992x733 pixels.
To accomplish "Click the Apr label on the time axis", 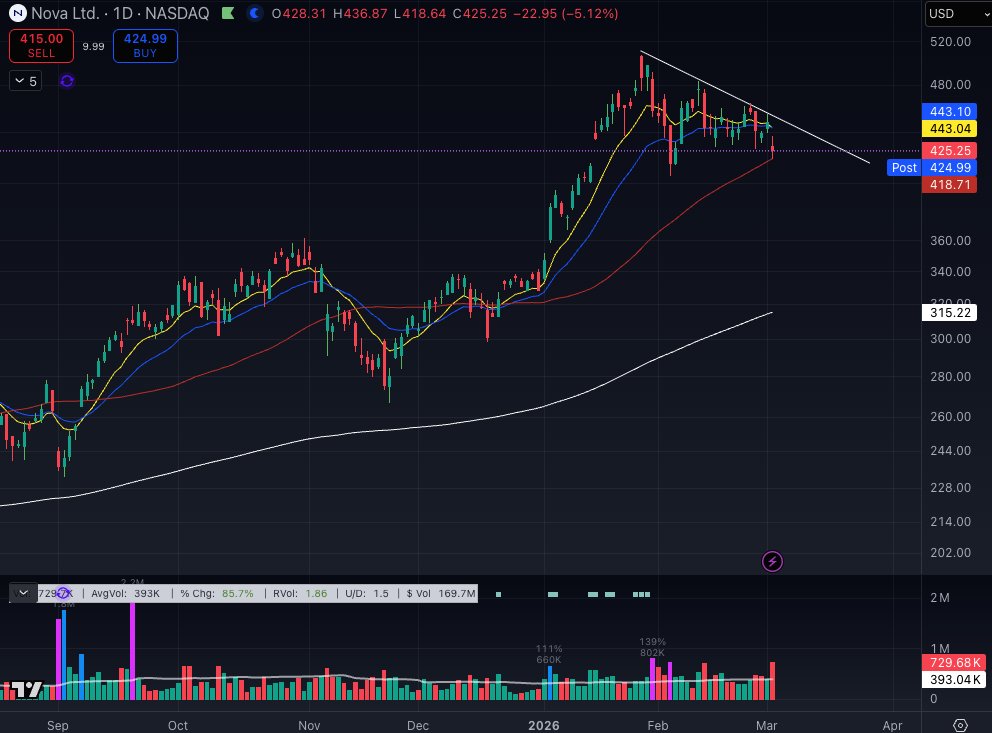I will pos(892,725).
